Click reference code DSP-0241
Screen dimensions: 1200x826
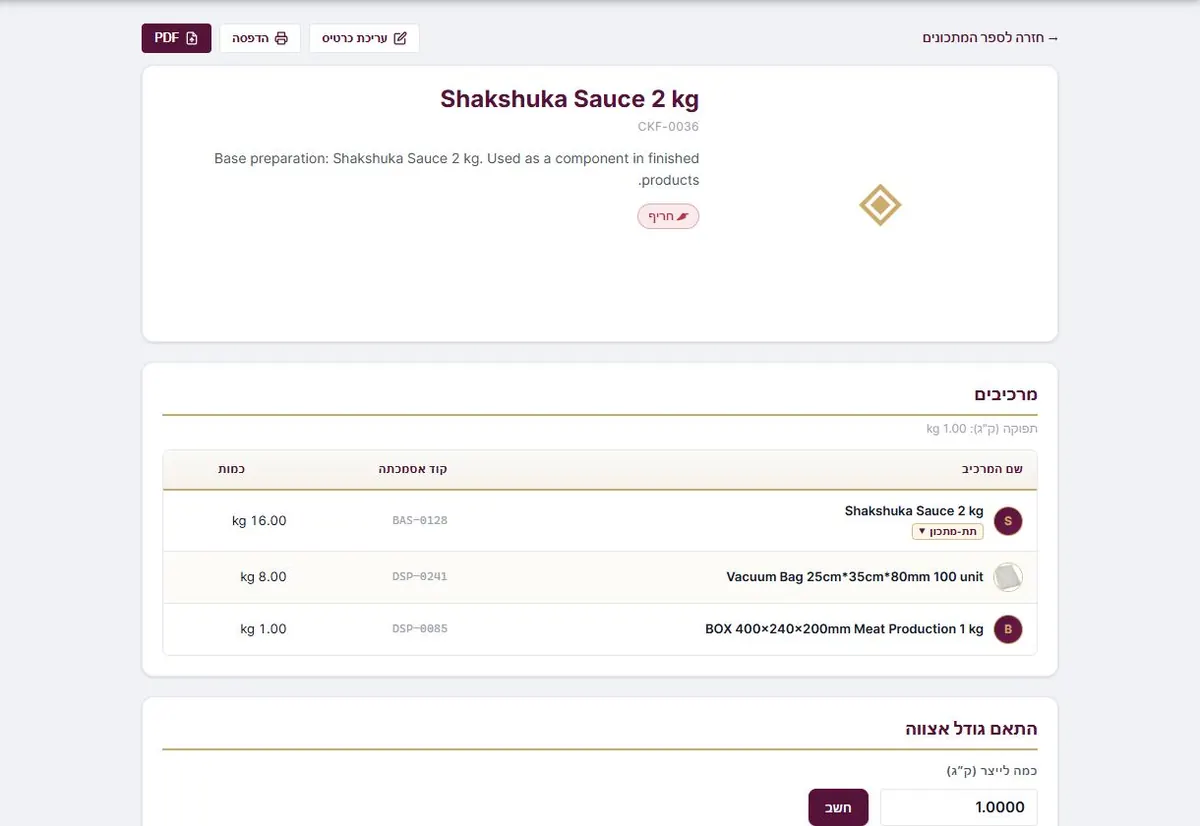click(x=420, y=577)
